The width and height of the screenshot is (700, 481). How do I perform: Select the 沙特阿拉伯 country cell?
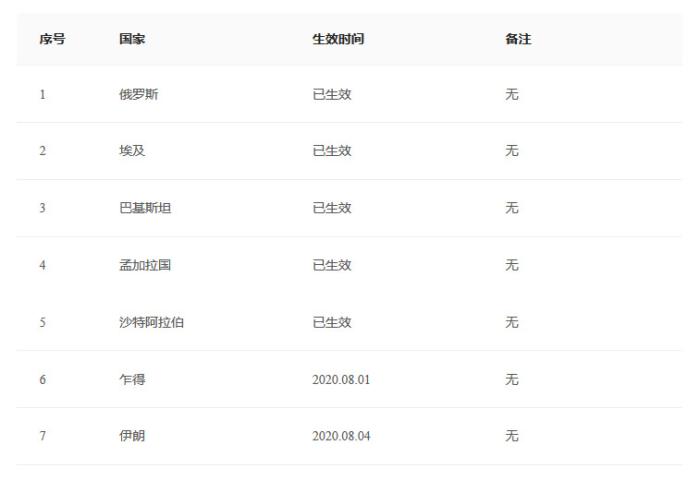[x=152, y=322]
